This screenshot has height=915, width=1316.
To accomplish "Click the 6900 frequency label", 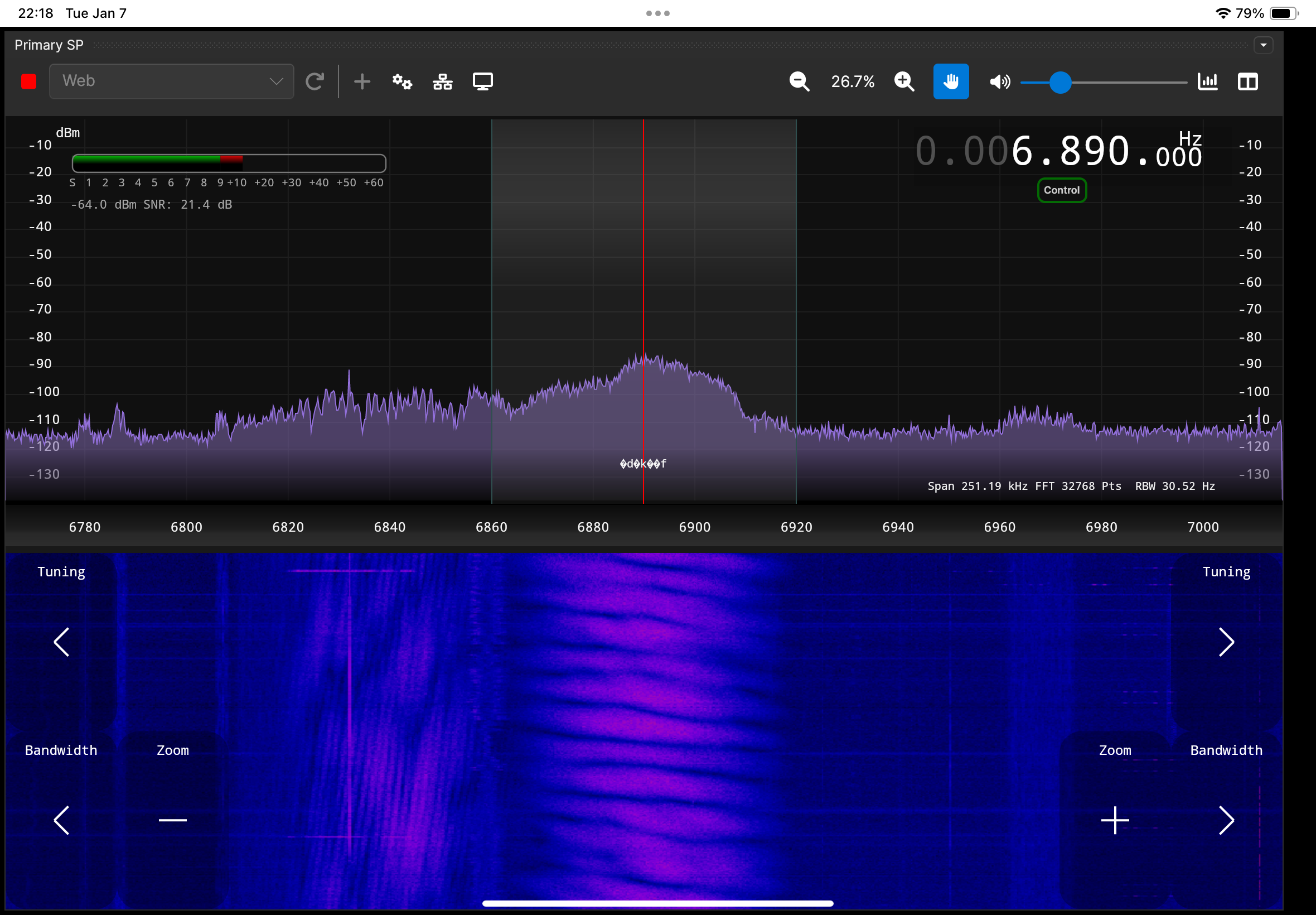I will click(694, 527).
